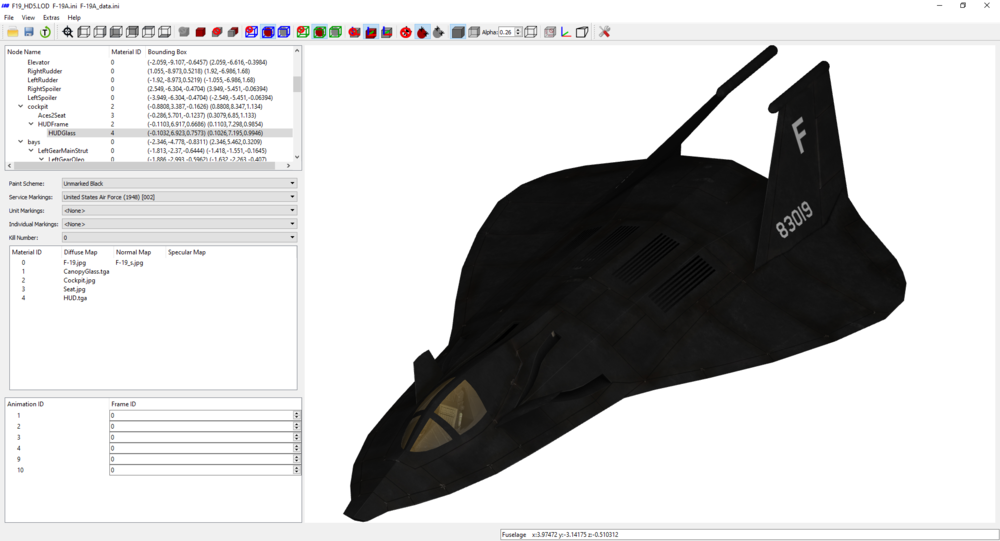Select the Elevator node in the tree

[x=38, y=63]
